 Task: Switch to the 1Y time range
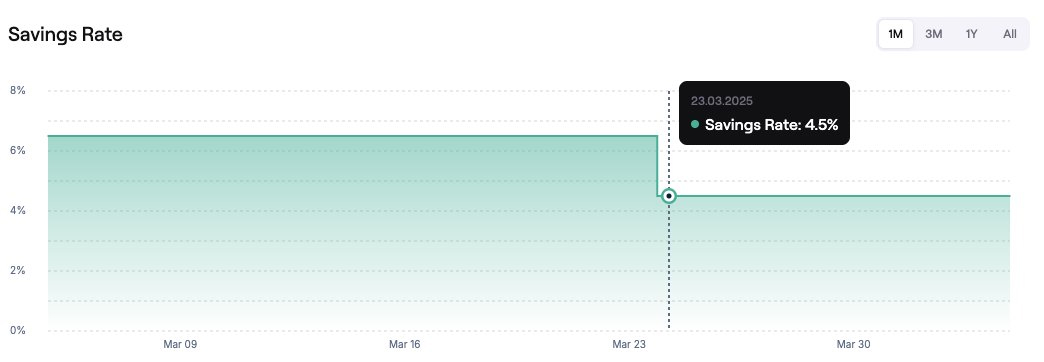971,34
